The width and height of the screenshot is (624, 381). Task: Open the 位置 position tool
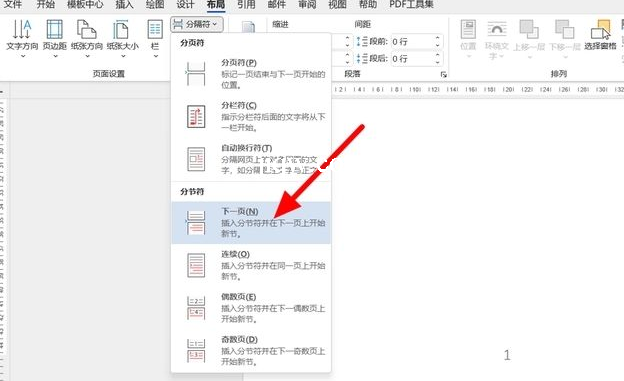click(x=468, y=39)
